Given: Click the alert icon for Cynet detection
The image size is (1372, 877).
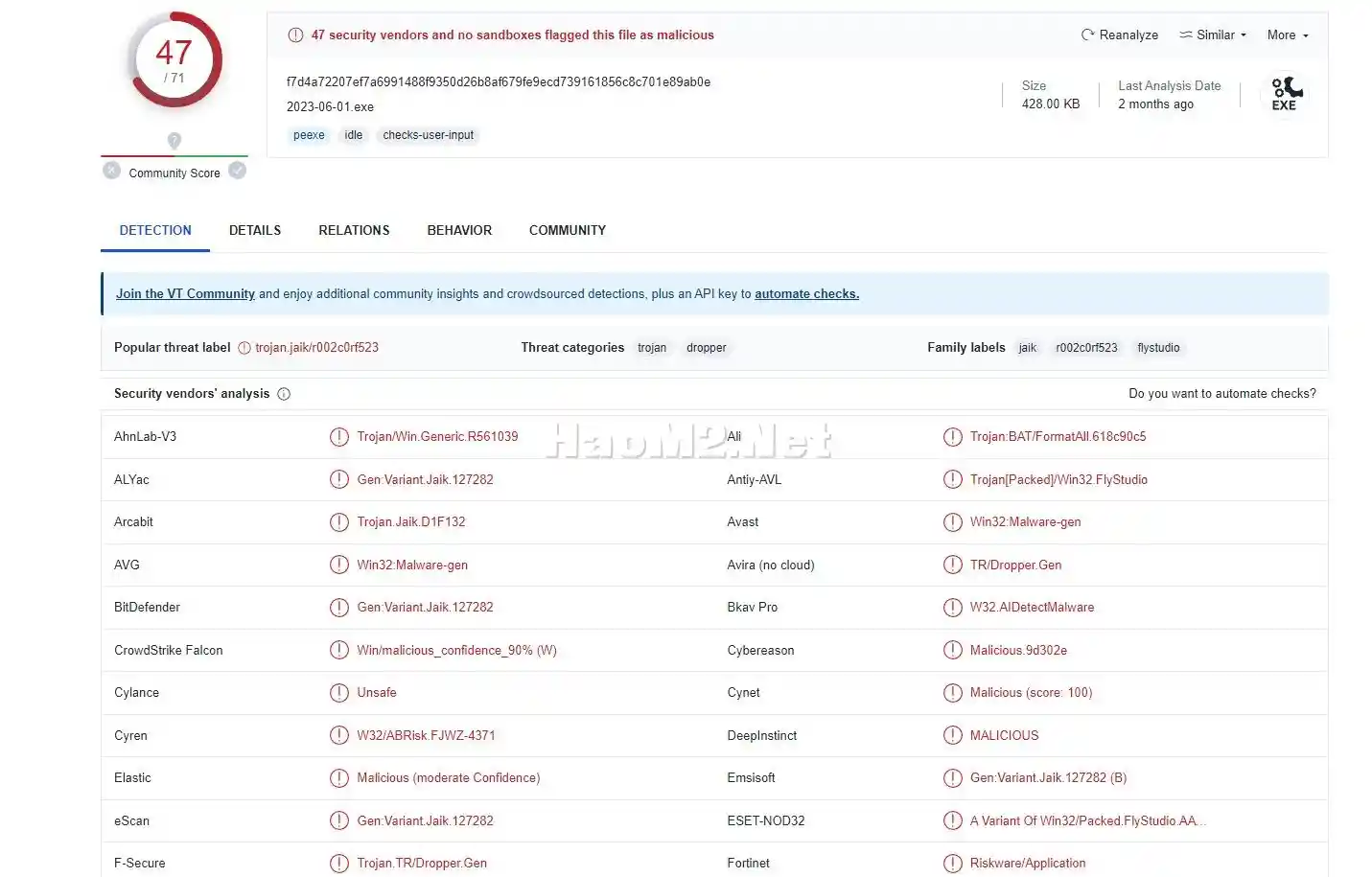Looking at the screenshot, I should click(952, 693).
